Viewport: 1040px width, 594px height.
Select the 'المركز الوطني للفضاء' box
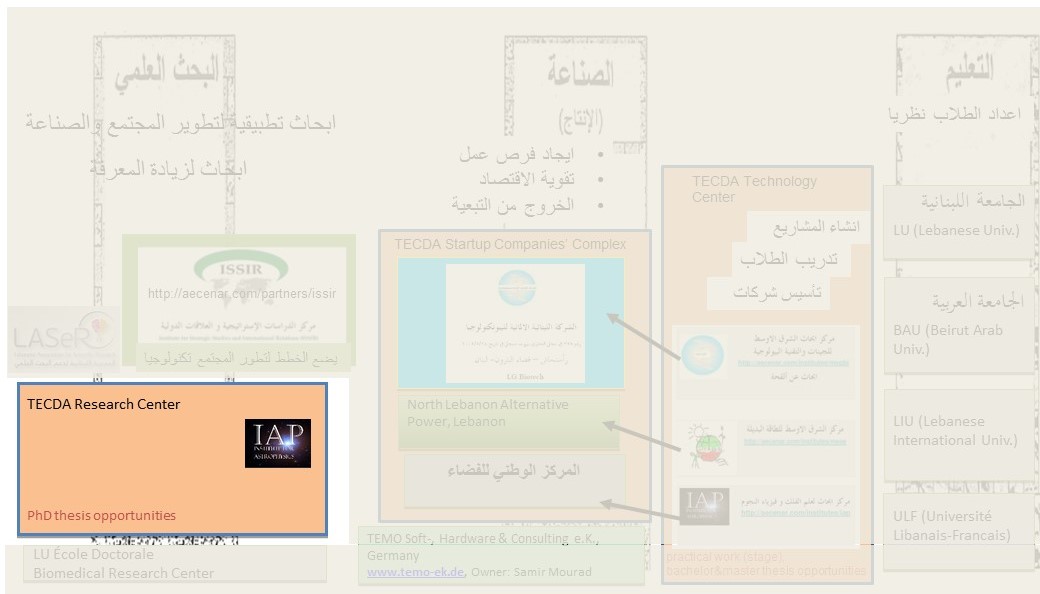click(x=515, y=481)
